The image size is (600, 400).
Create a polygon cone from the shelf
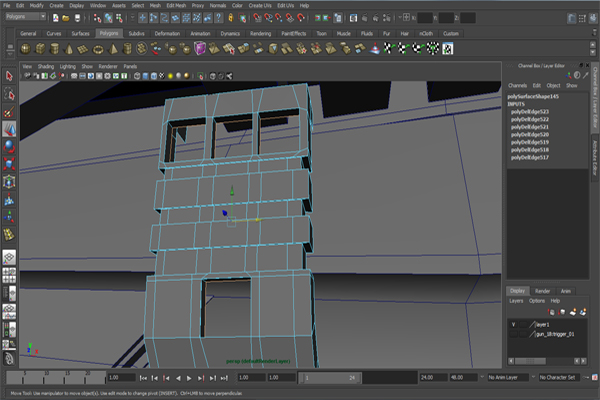69,49
